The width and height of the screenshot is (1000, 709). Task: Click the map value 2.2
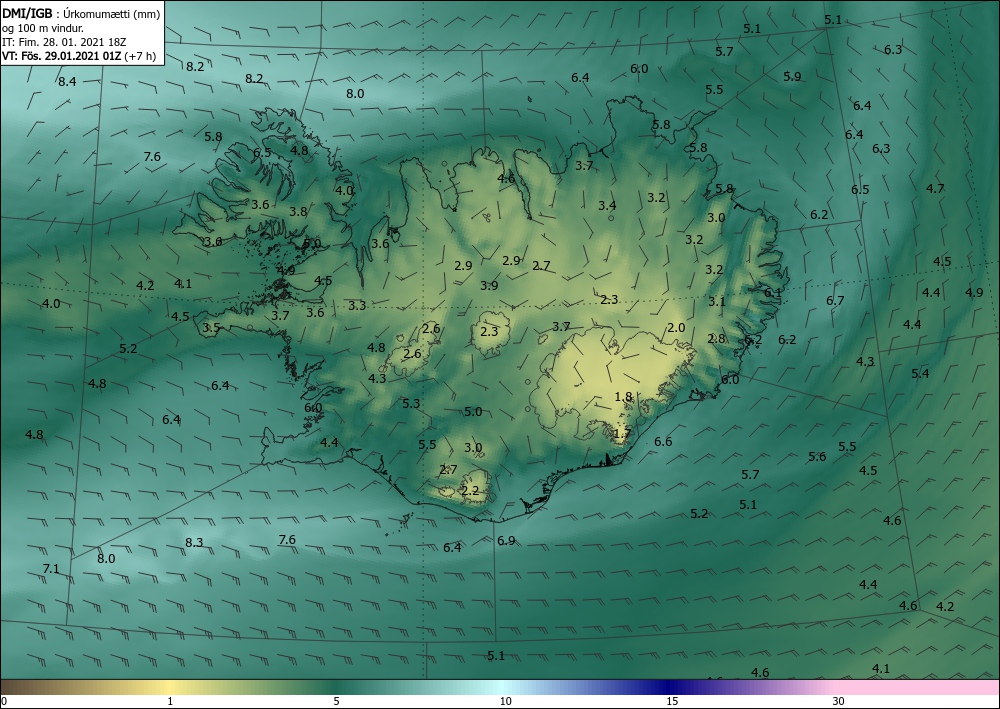[470, 491]
